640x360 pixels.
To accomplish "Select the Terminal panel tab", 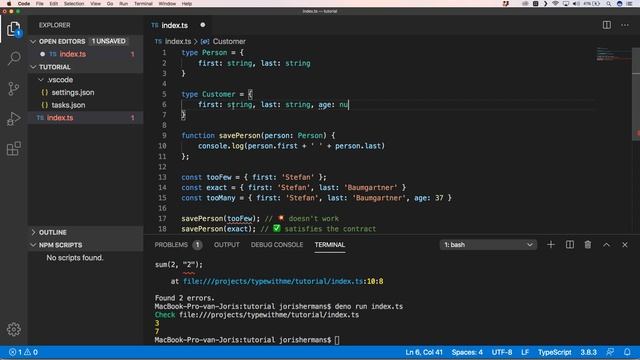I will tap(329, 244).
